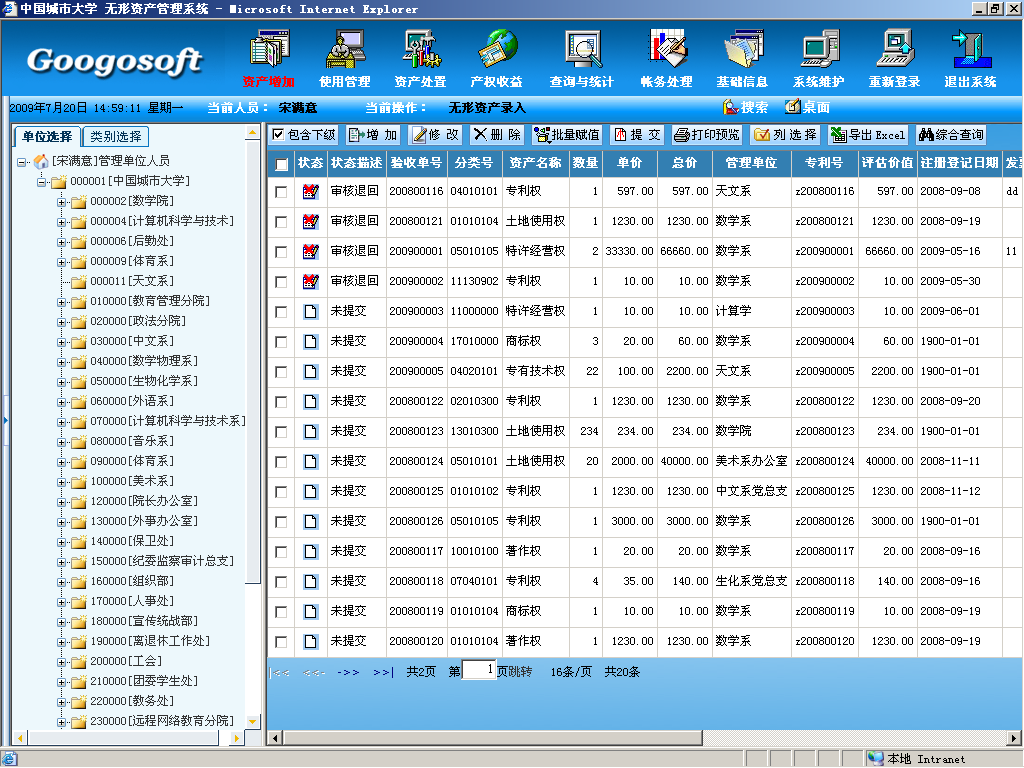
Task: Click status icon of row 200800116
Action: point(311,191)
